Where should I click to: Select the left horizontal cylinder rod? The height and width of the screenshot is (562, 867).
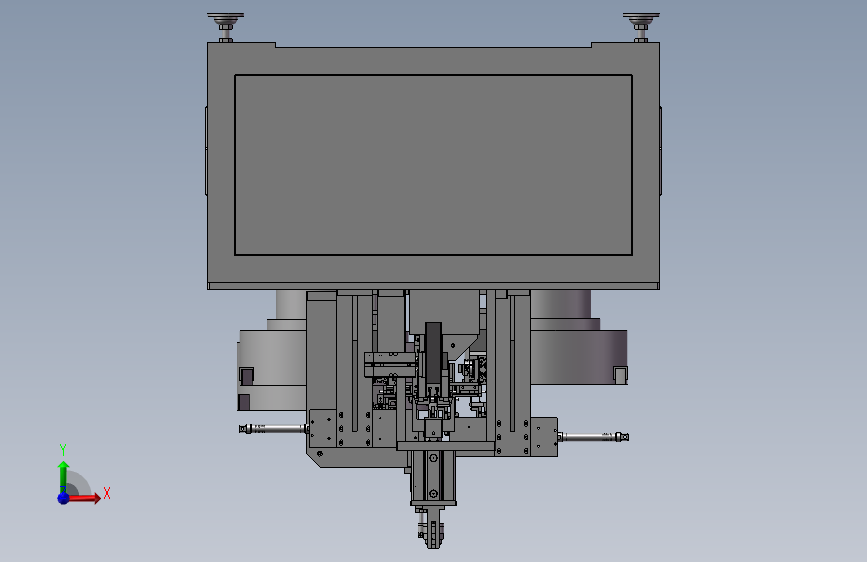[x=273, y=429]
